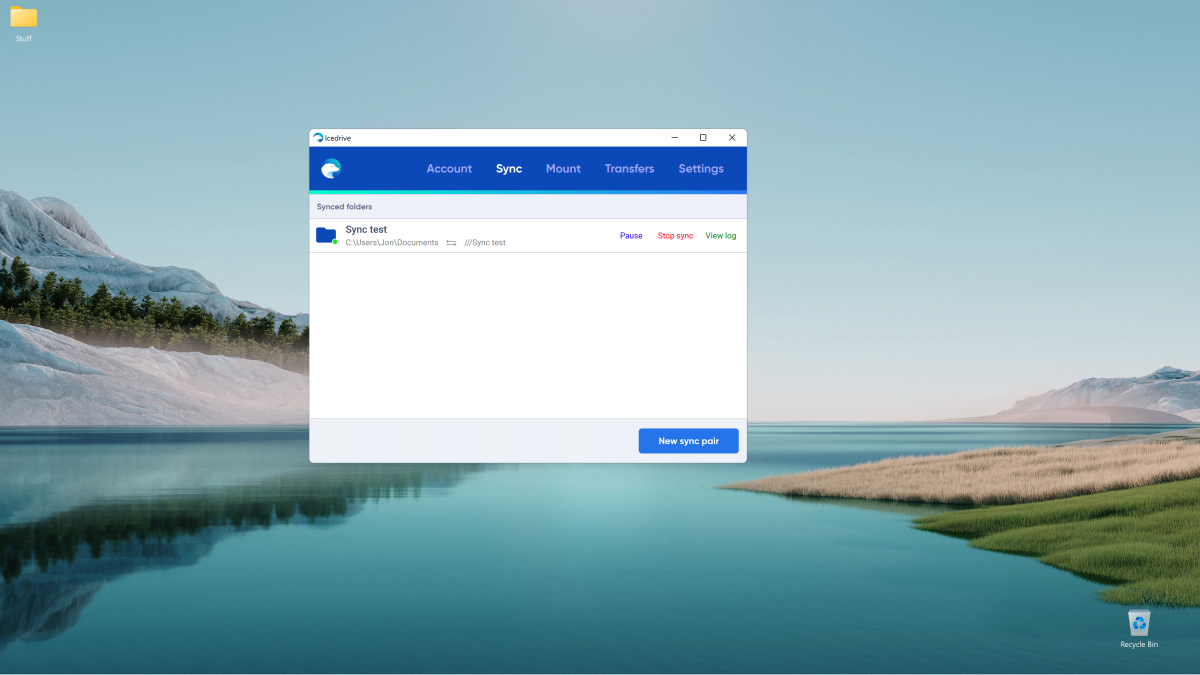The height and width of the screenshot is (675, 1200).
Task: Maximize the Icedrive window
Action: 703,138
